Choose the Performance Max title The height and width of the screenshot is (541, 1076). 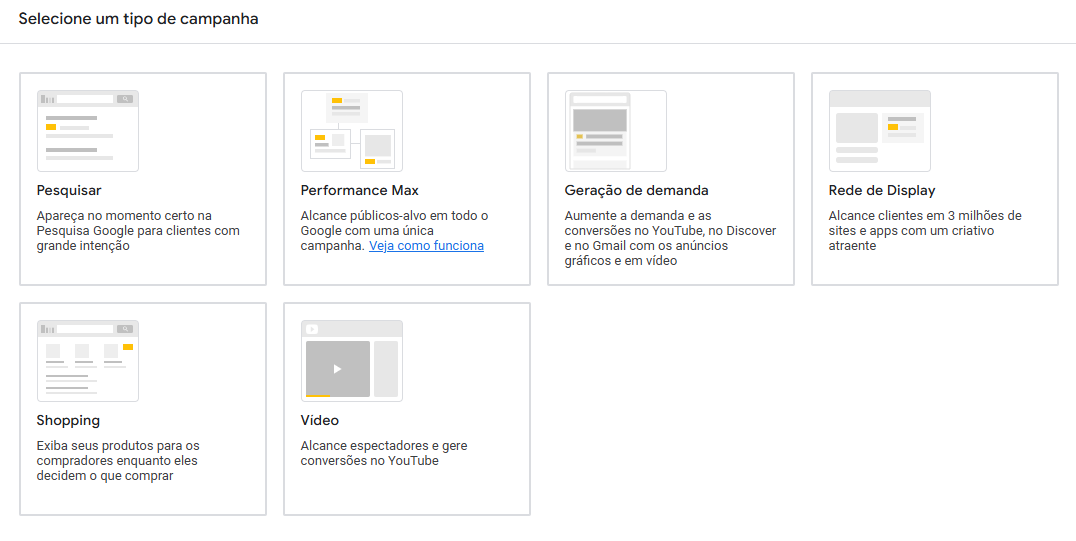coord(360,190)
